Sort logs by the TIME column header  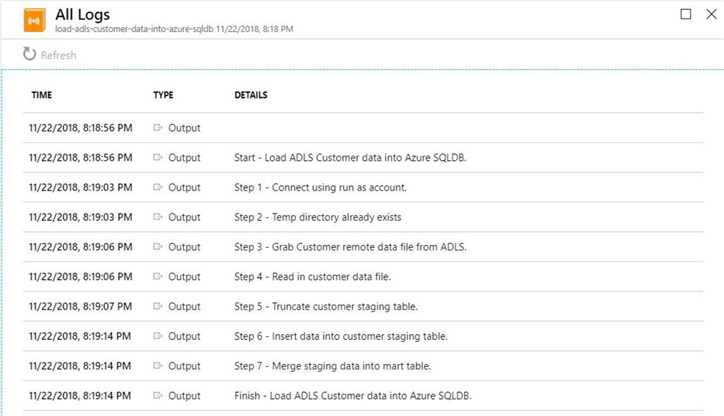click(x=42, y=95)
